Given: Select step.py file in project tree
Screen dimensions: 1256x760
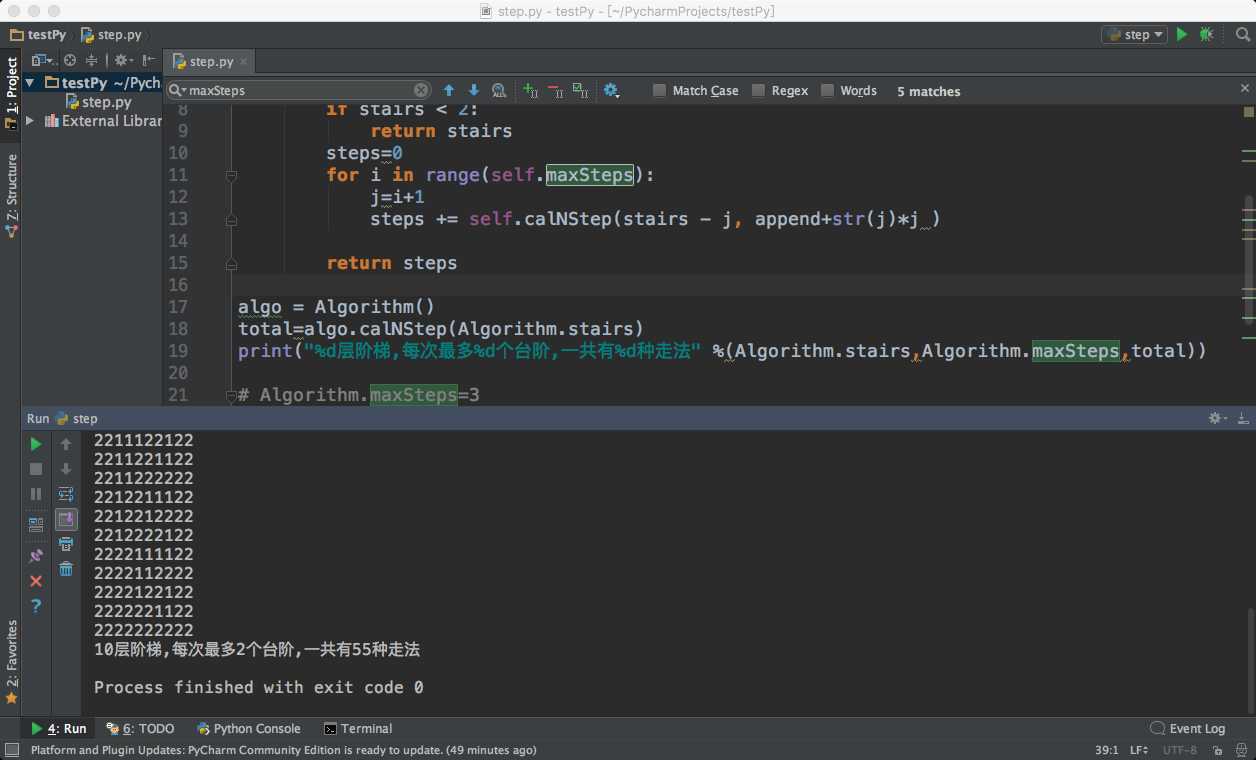Looking at the screenshot, I should (98, 102).
